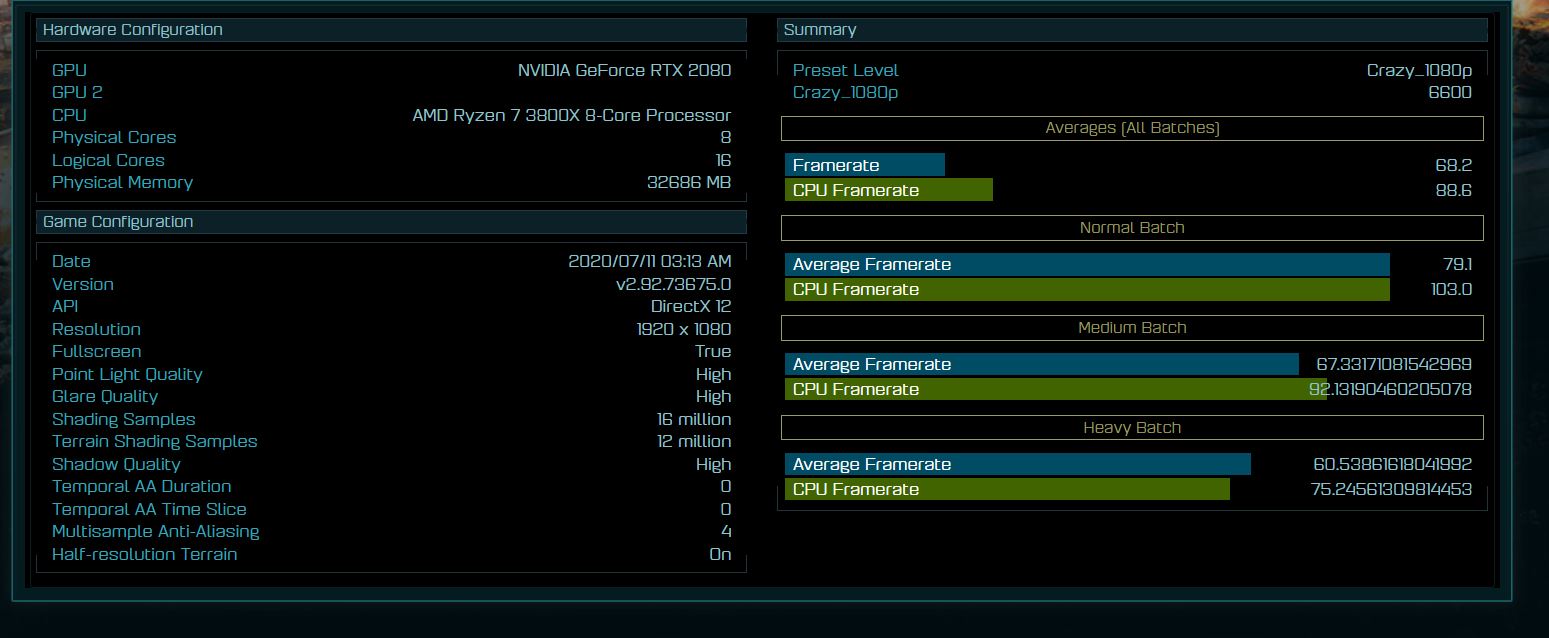Screen dimensions: 1549x638
Task: Click the Heavy Batch CPU Framerate bar
Action: pos(1007,490)
